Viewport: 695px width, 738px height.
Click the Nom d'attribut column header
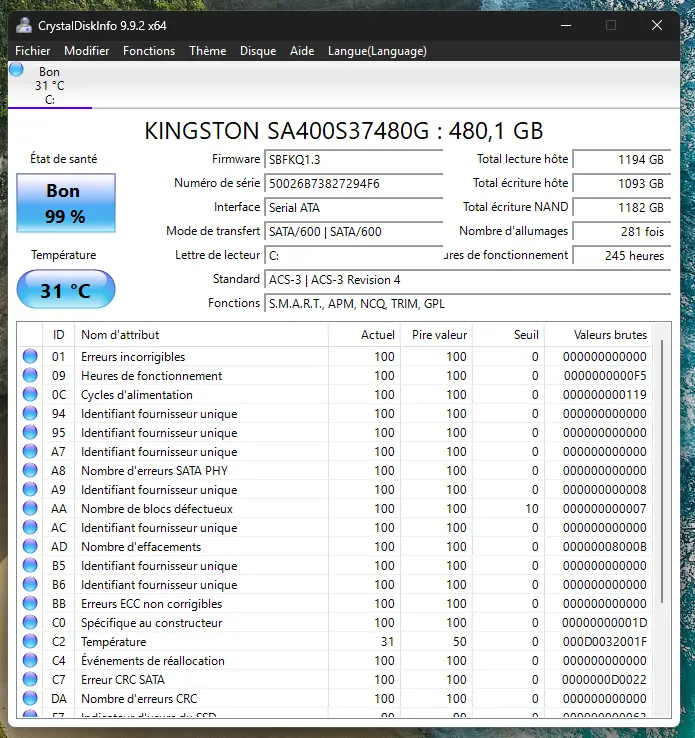pyautogui.click(x=201, y=335)
